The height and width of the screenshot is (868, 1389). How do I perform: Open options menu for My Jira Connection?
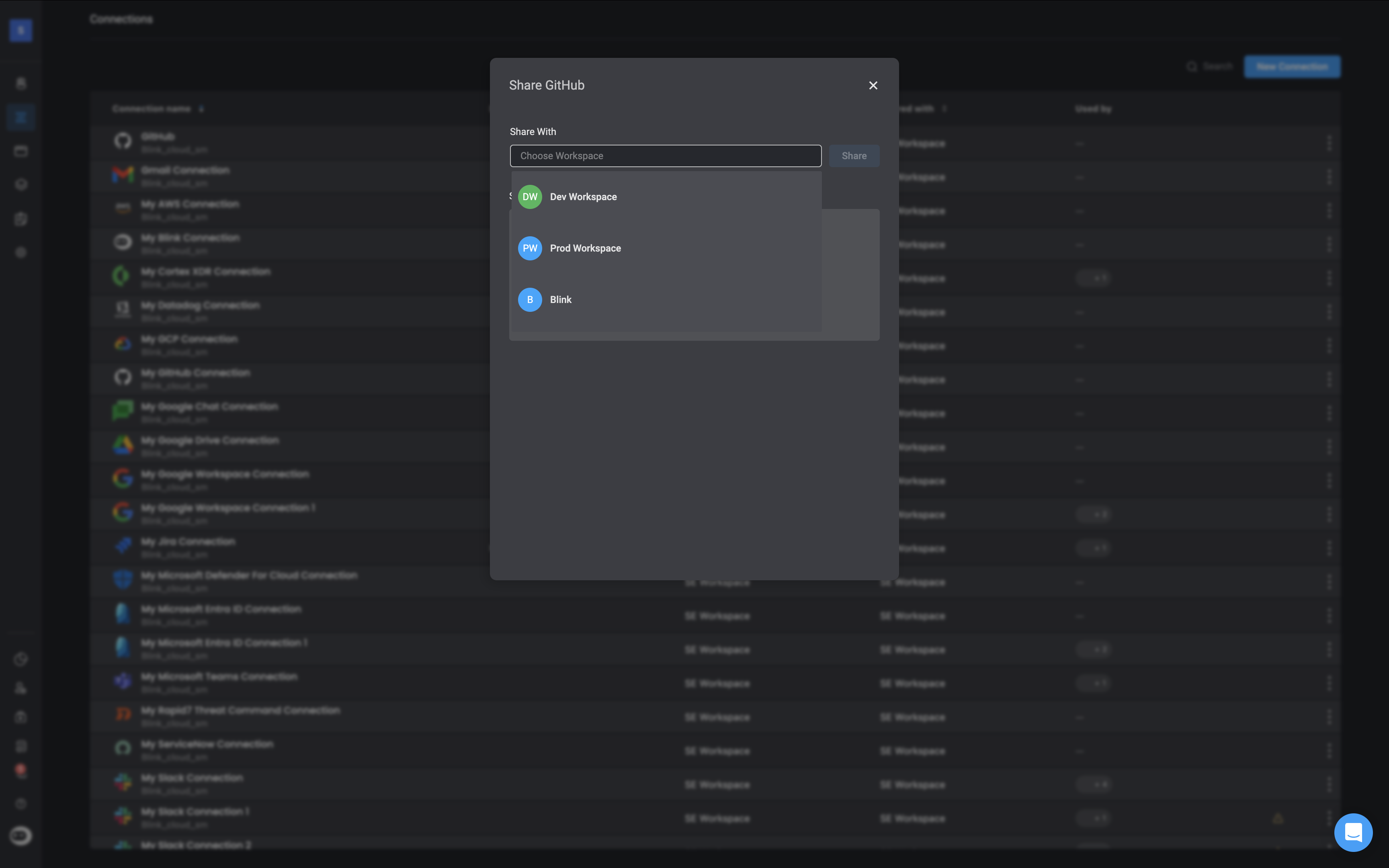1329,548
